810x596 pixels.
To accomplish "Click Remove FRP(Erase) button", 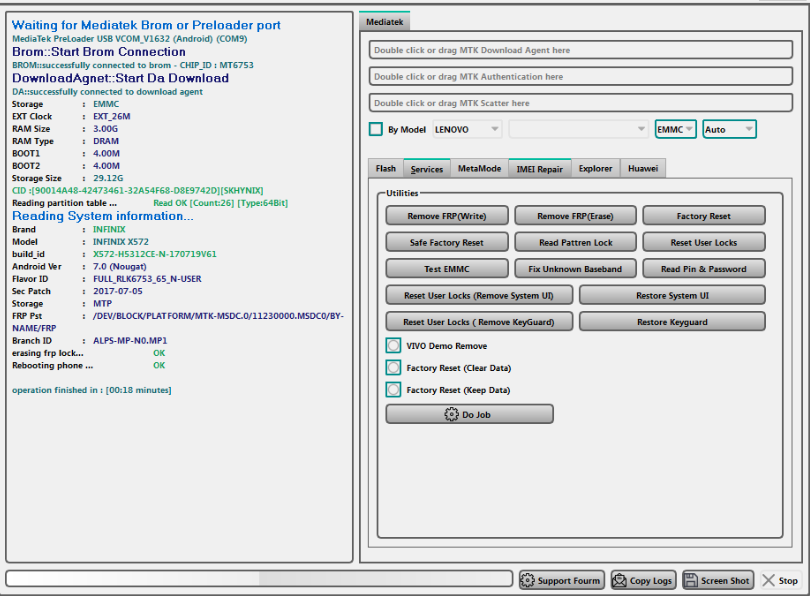I will point(575,216).
